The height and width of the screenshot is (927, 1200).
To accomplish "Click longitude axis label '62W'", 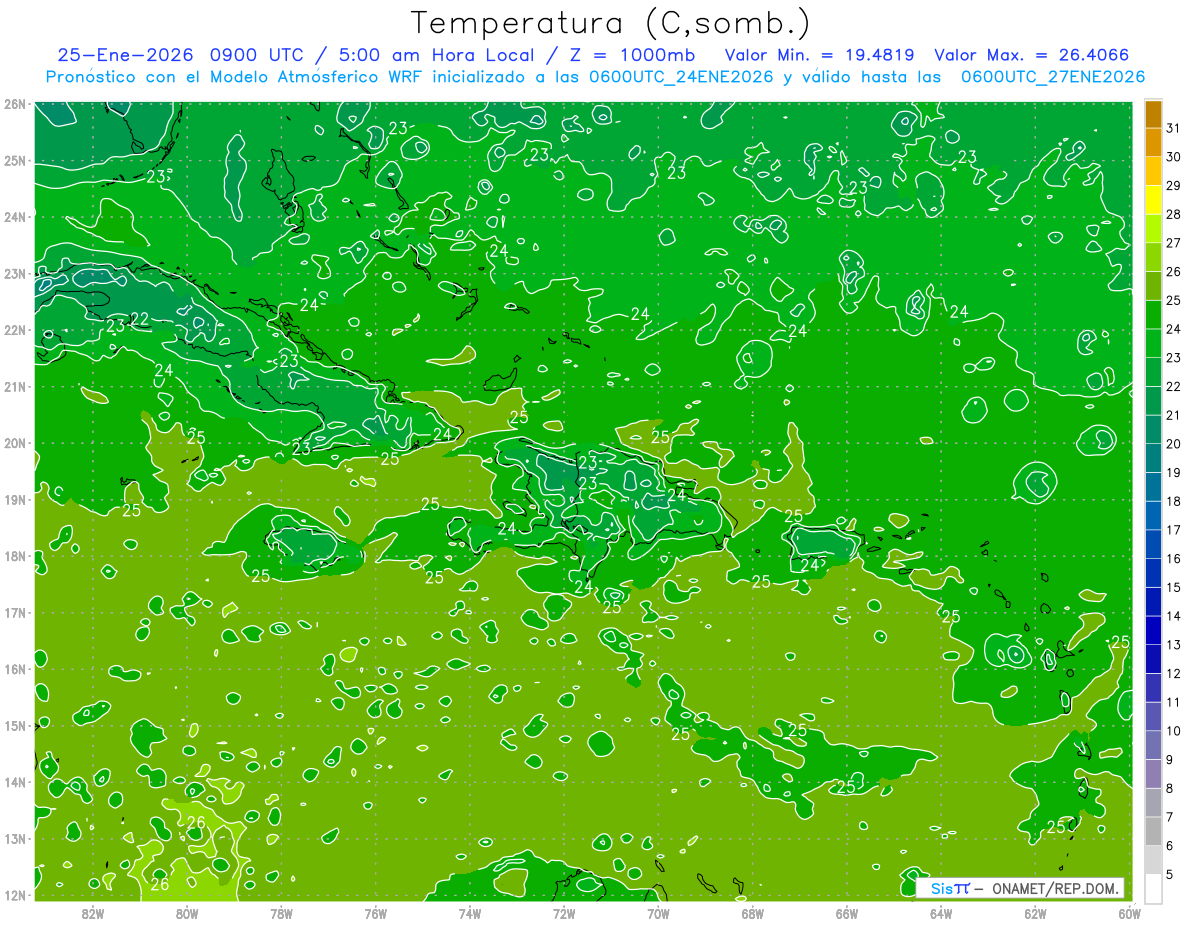I will pos(1035,913).
